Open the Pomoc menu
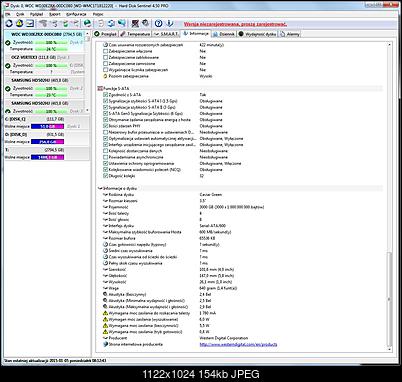 (x=98, y=14)
